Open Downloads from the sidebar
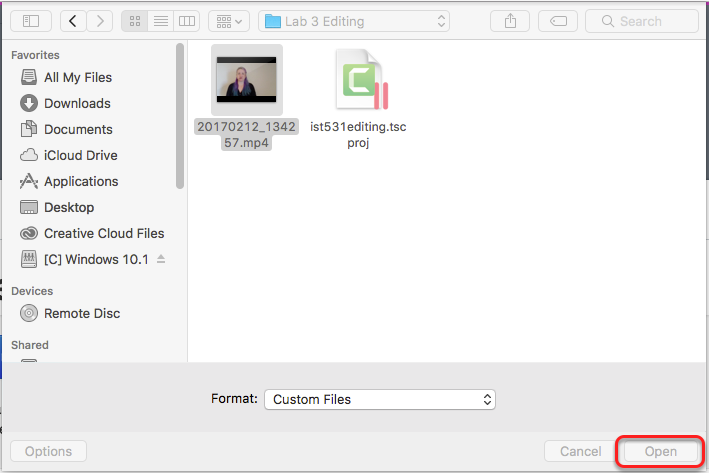709x473 pixels. pyautogui.click(x=77, y=103)
